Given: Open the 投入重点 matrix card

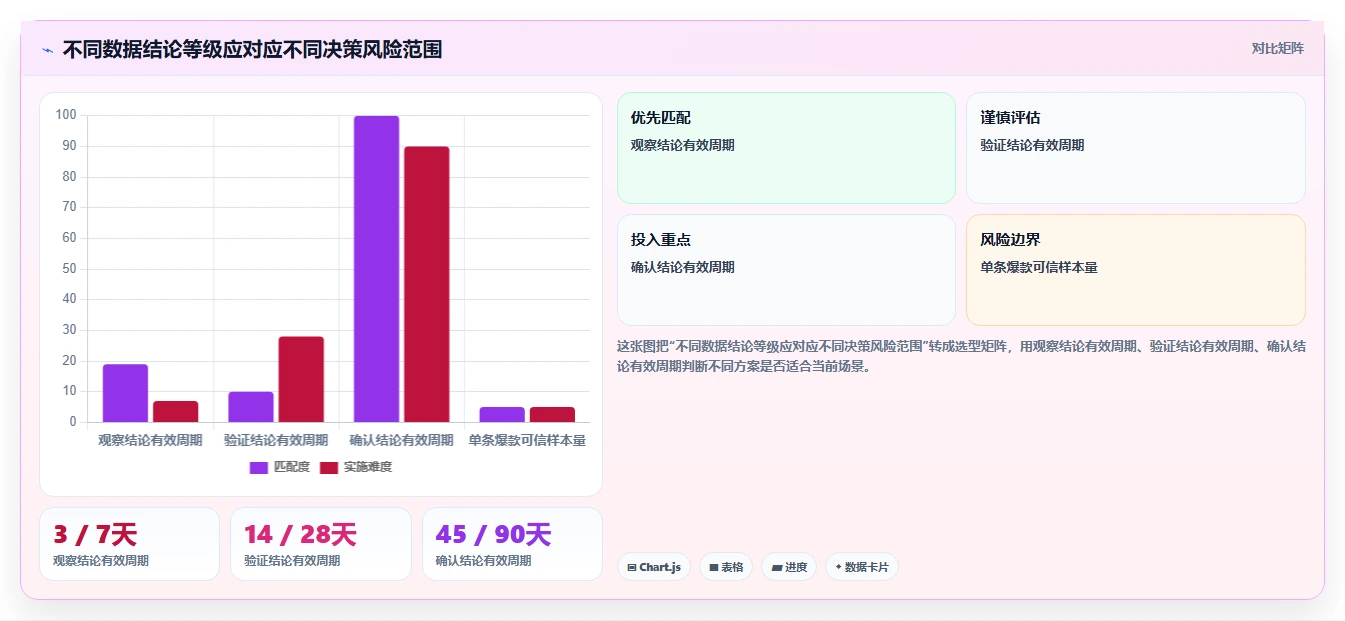Looking at the screenshot, I should click(786, 270).
